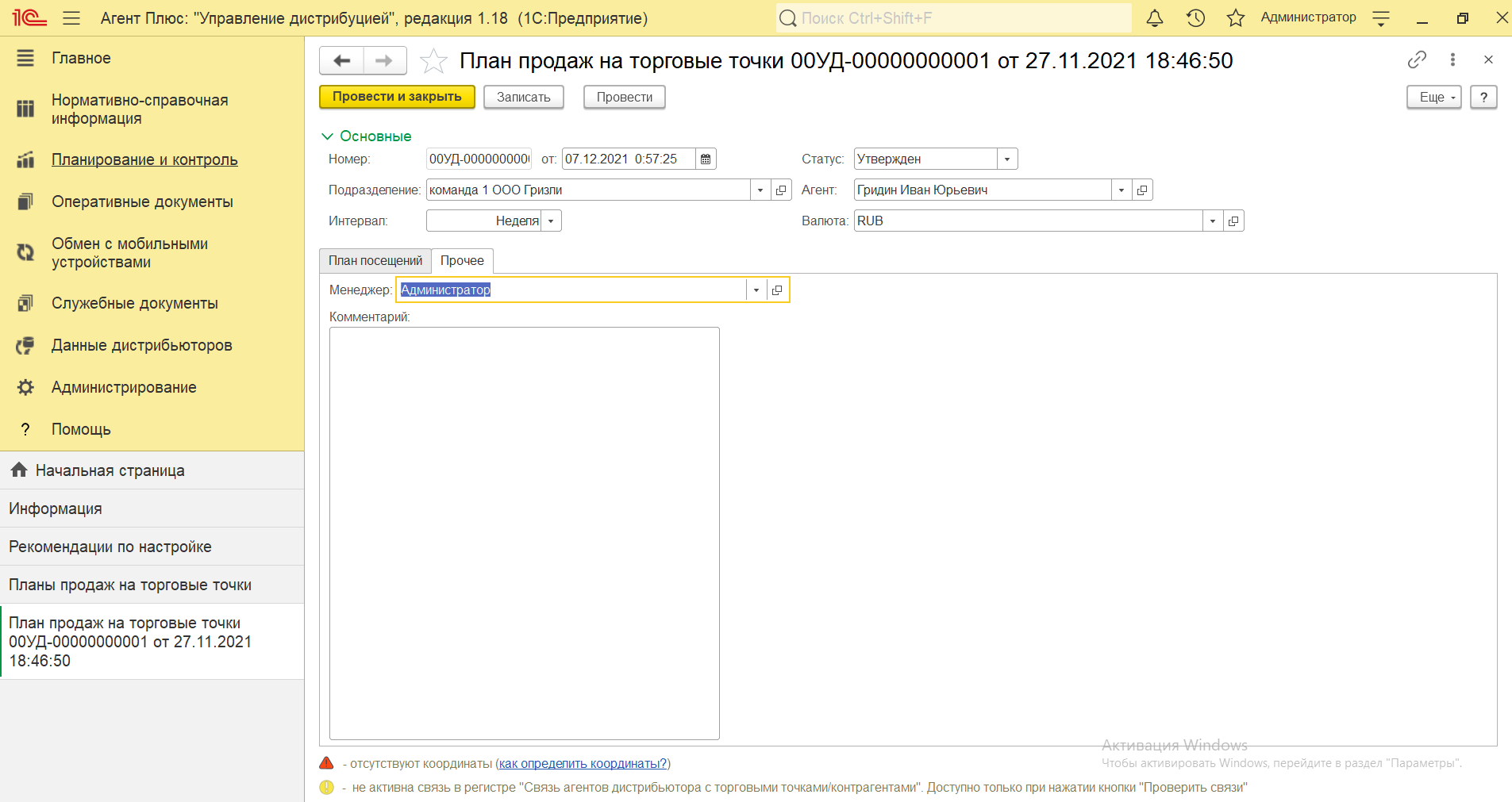Switch to План посещений tab
Screen dimensions: 1512x802
(375, 260)
